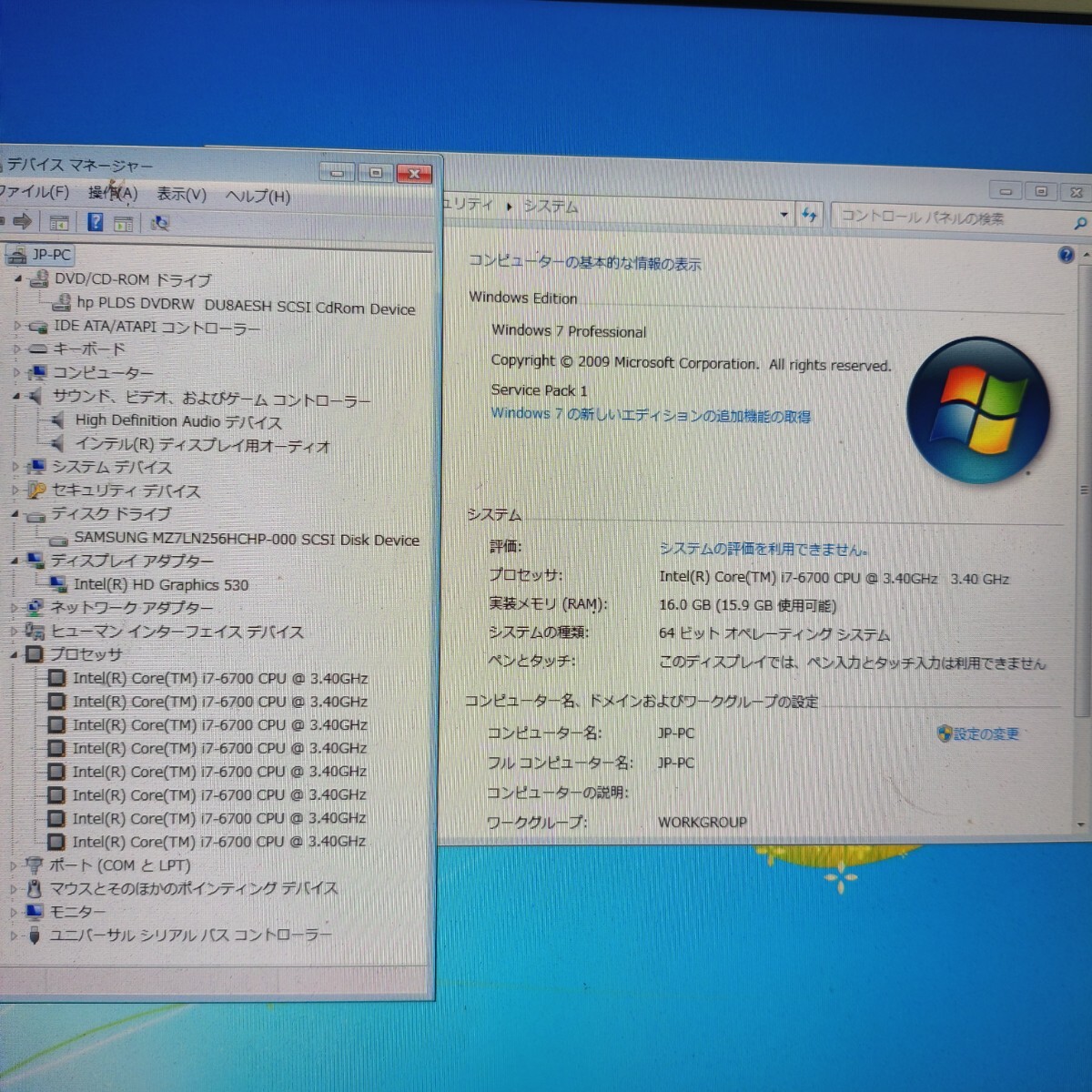1092x1092 pixels.
Task: Click the マウス pointing devices category icon
Action: [34, 888]
